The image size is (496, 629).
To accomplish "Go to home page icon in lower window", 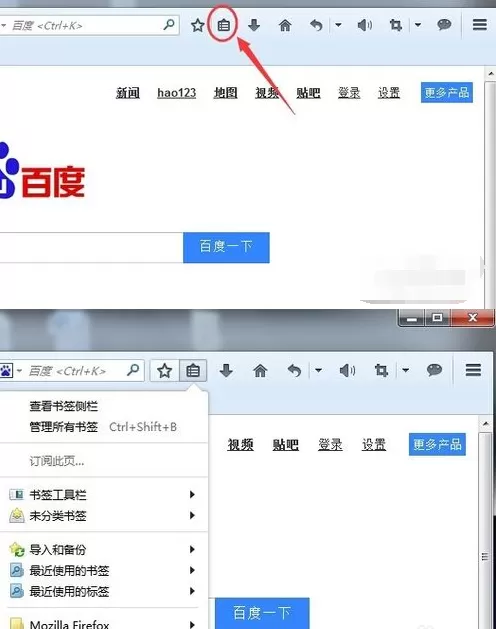I will point(260,371).
